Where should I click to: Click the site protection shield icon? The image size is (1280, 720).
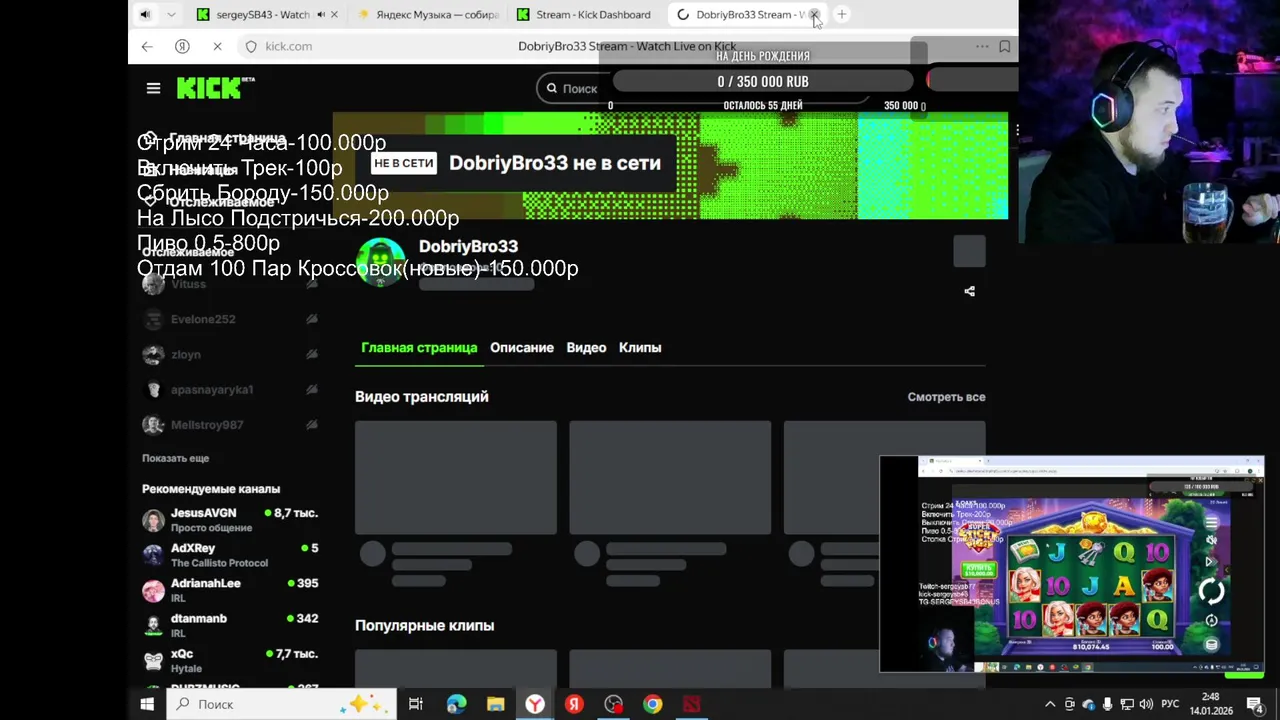point(251,46)
